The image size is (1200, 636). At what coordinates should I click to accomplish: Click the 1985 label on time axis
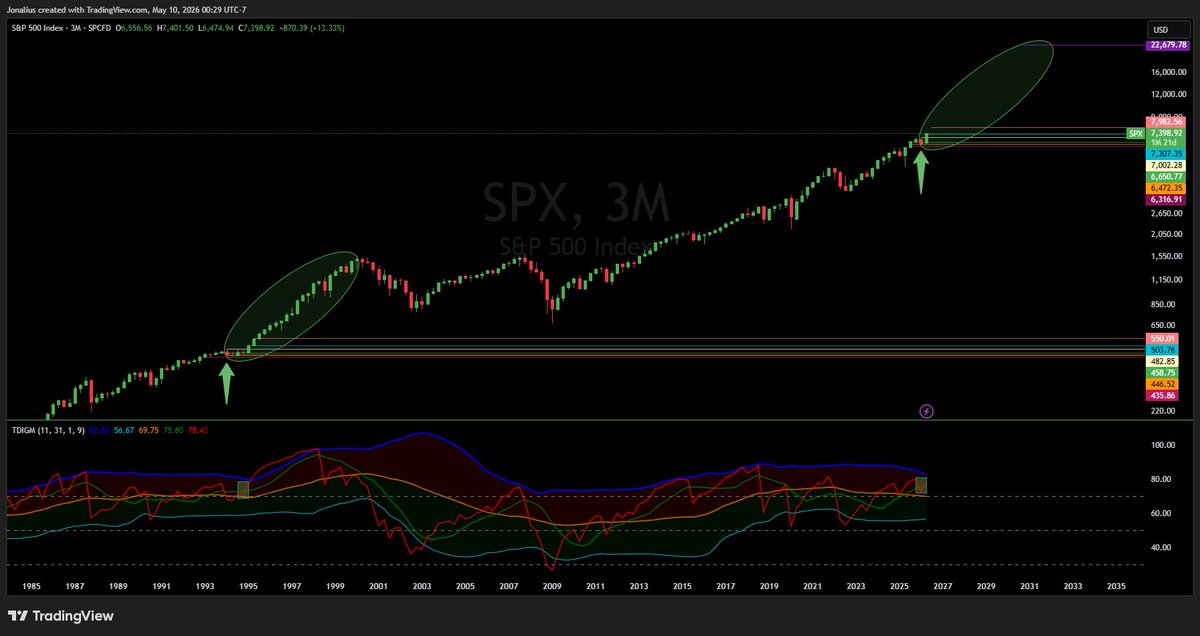point(31,585)
